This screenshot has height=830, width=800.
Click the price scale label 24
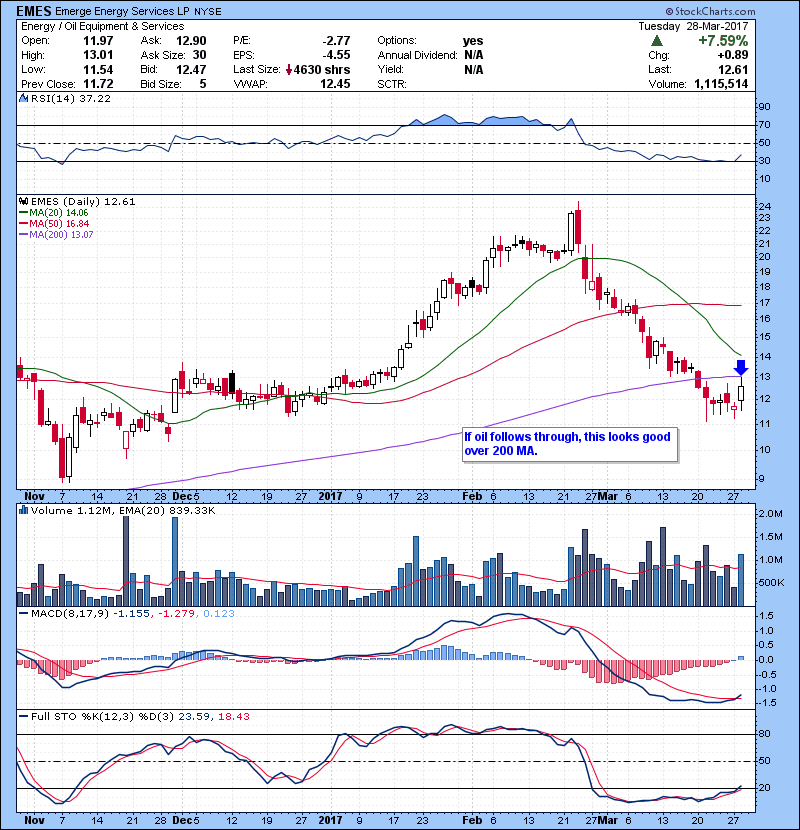click(x=764, y=207)
